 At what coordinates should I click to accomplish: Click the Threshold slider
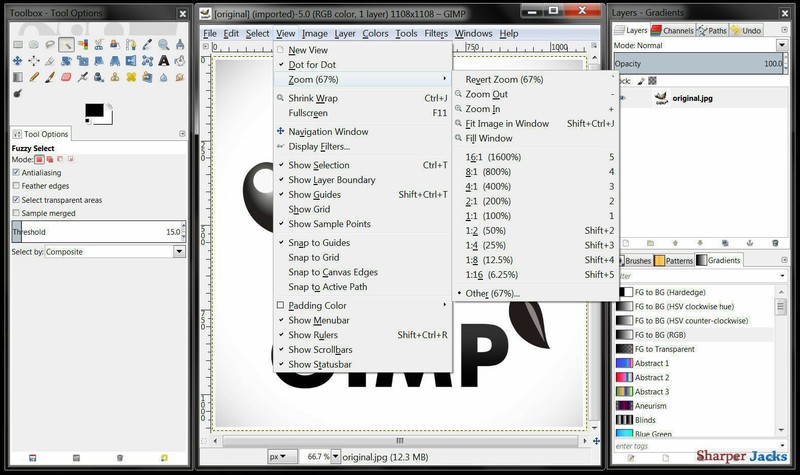pos(96,232)
